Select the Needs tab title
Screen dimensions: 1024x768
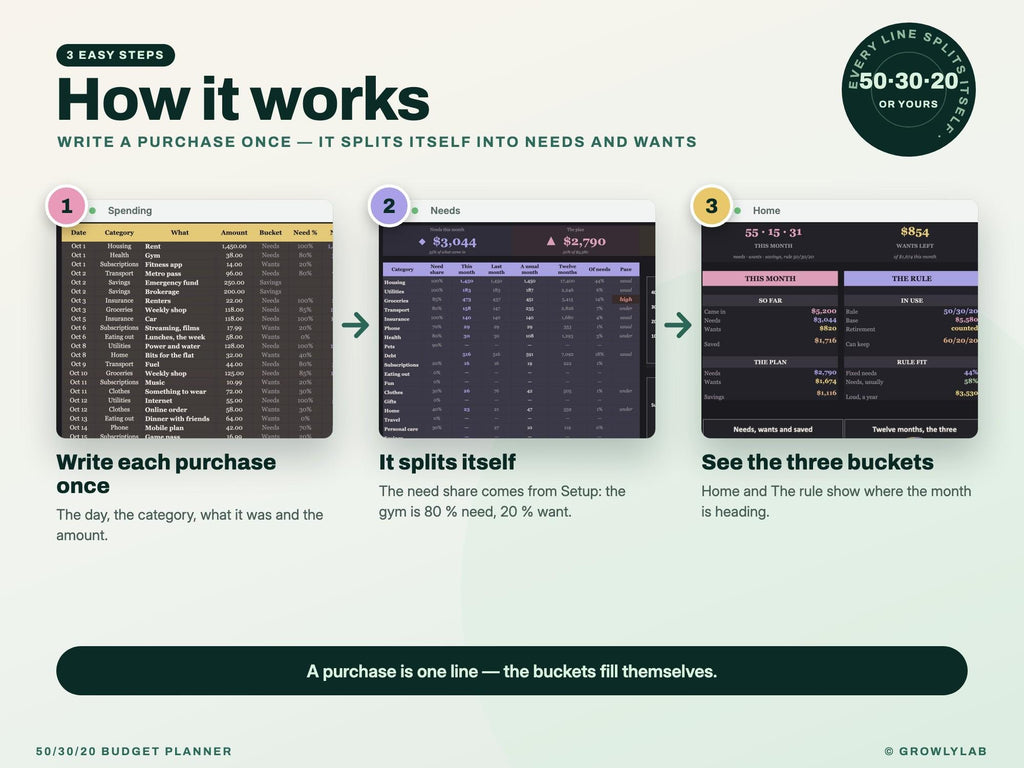click(445, 210)
